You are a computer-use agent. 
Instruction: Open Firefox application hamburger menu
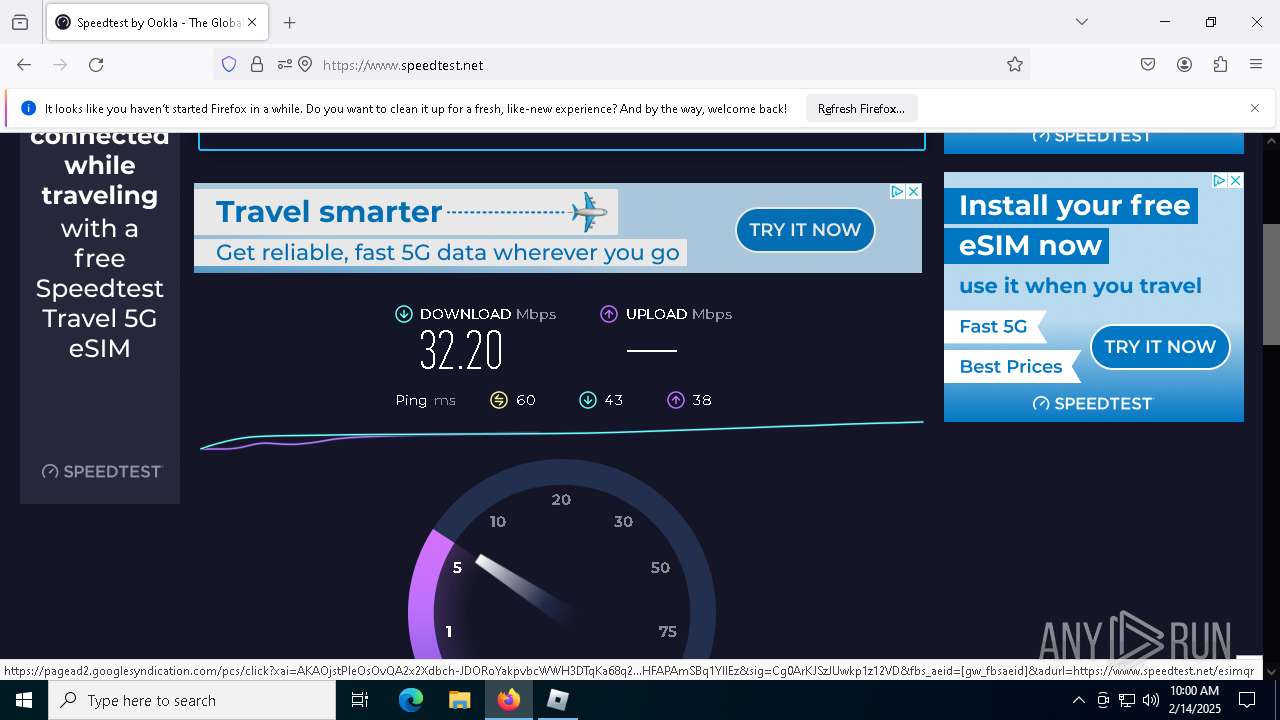coord(1256,65)
